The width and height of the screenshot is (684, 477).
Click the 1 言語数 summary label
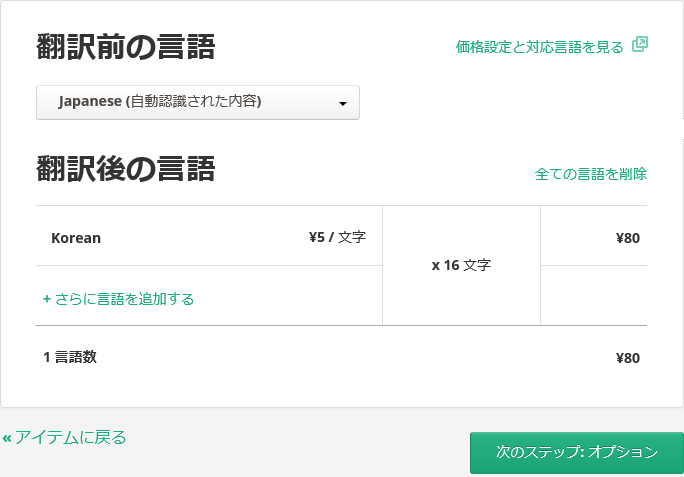tap(70, 357)
